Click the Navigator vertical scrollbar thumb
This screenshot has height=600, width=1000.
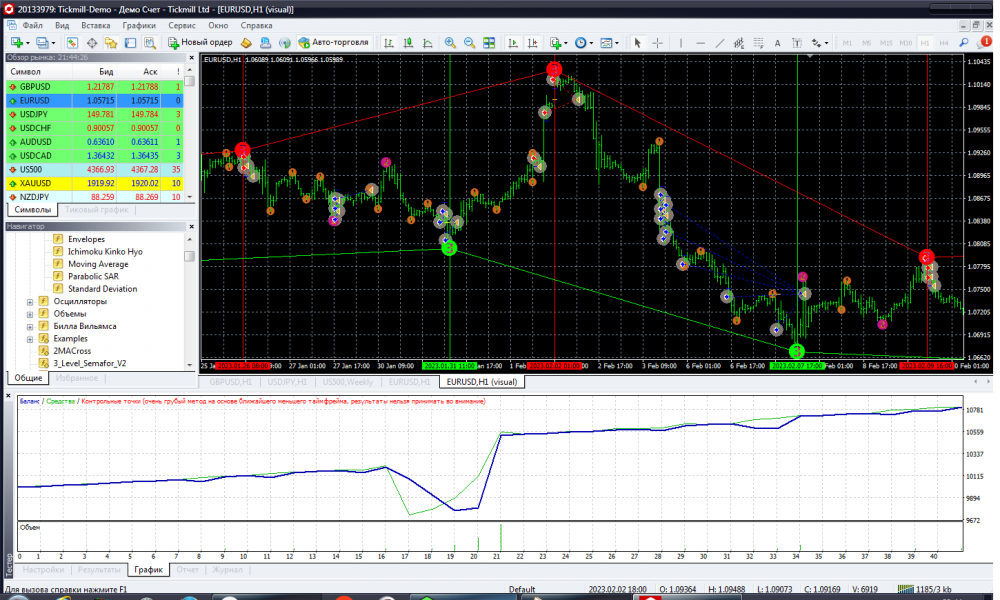click(x=189, y=256)
